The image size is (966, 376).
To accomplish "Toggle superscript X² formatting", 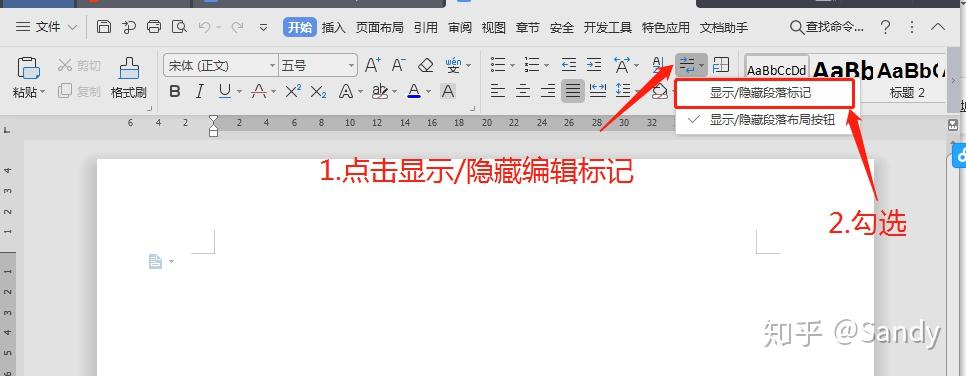I will pos(293,92).
